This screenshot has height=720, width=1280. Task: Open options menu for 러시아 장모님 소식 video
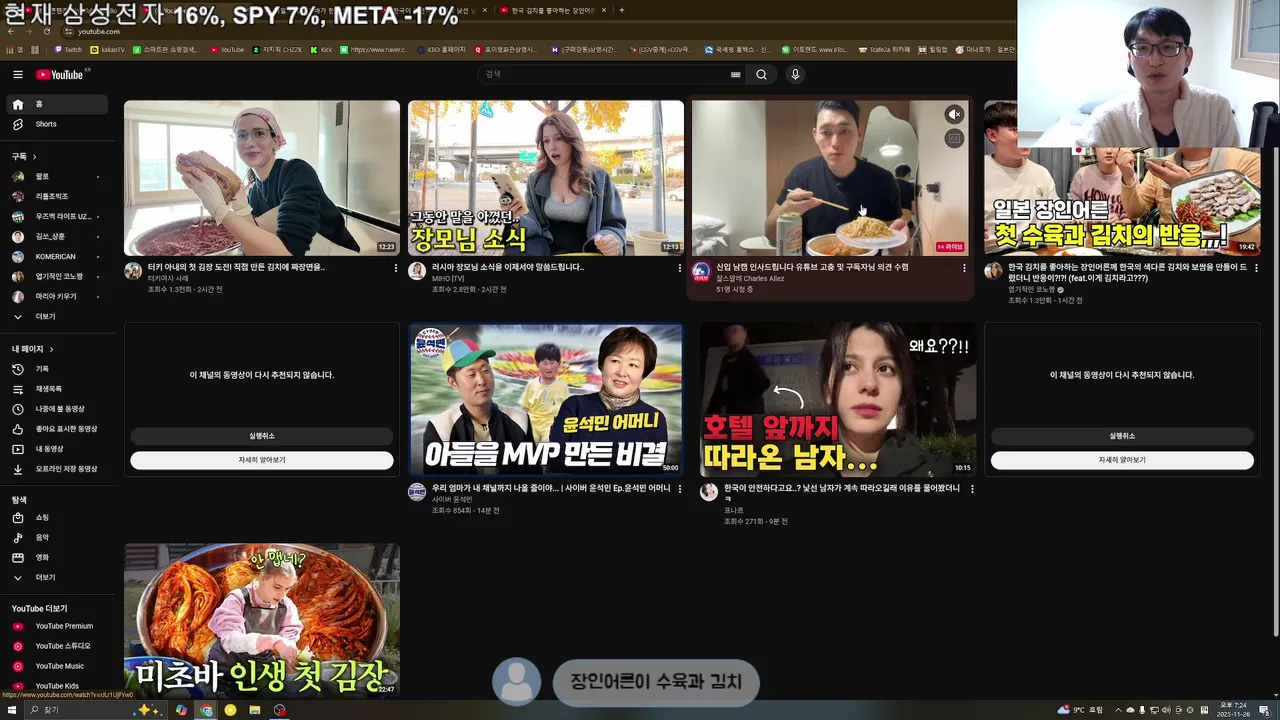[x=680, y=268]
